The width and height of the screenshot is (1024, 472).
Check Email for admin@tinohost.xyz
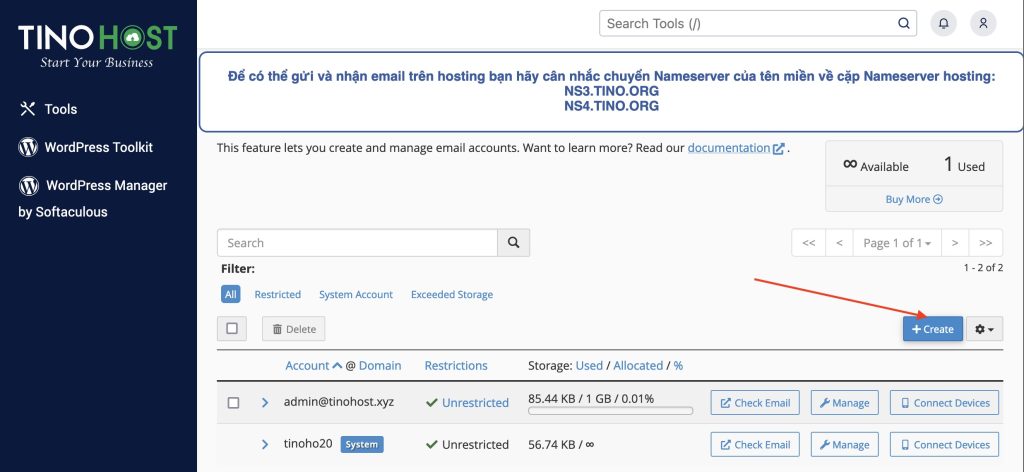pyautogui.click(x=755, y=403)
